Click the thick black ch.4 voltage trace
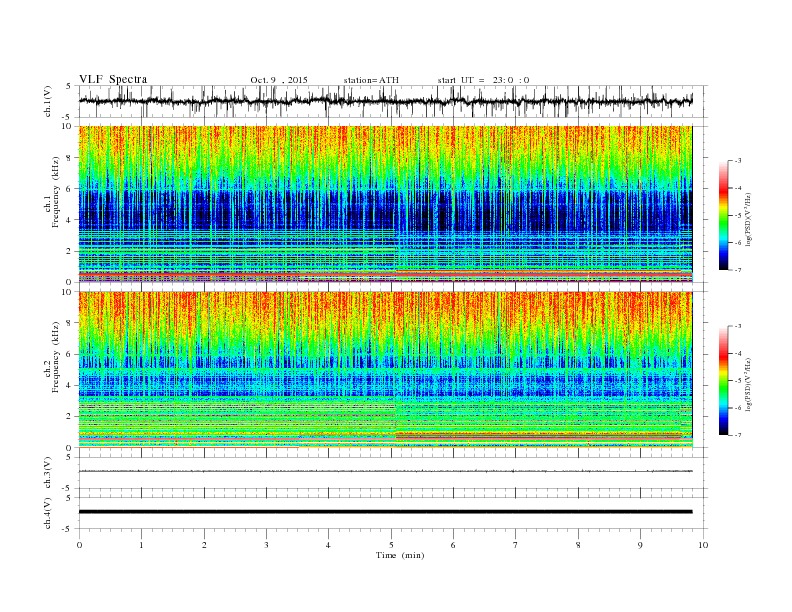 385,512
